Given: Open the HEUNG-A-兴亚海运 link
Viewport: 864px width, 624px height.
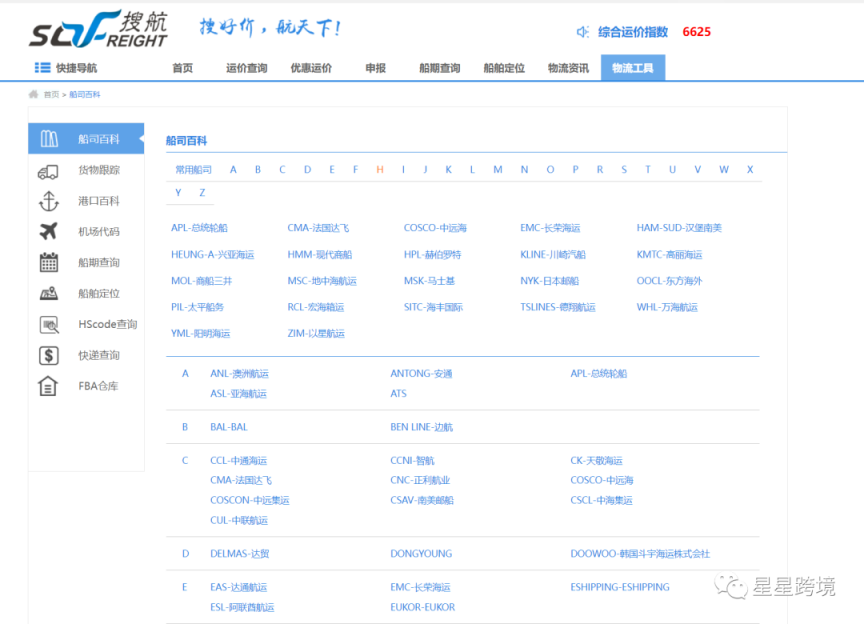Looking at the screenshot, I should [x=213, y=254].
